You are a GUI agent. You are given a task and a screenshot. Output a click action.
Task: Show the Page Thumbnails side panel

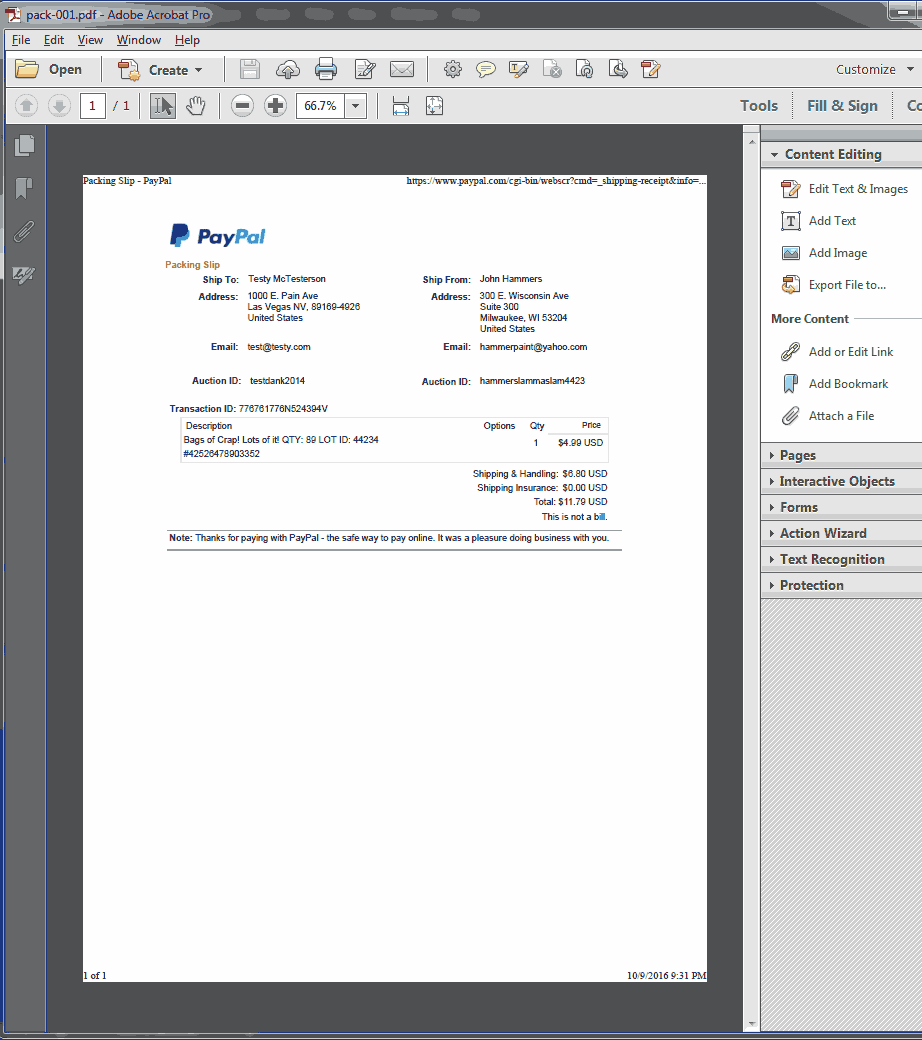(25, 145)
